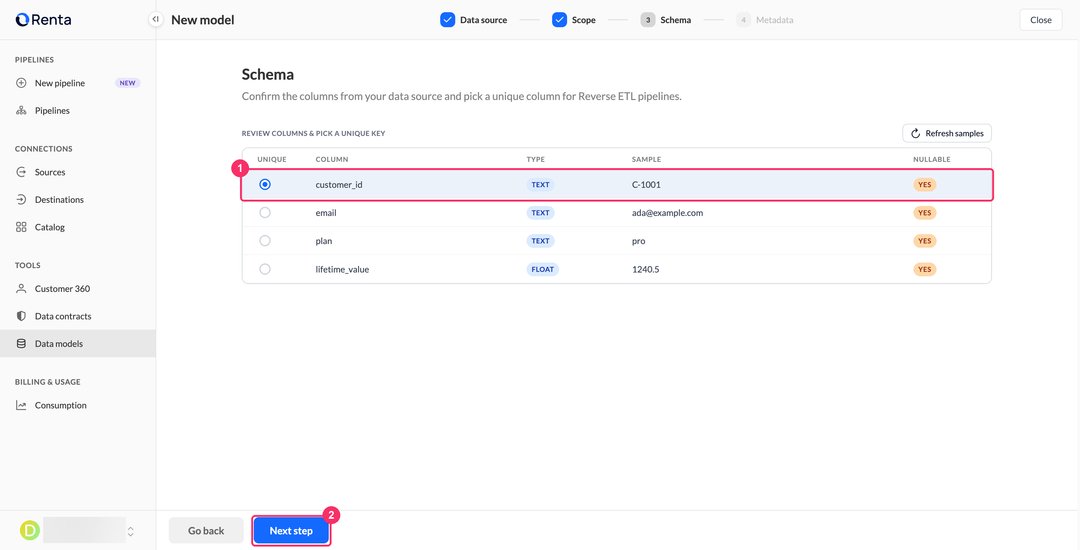Select email as the unique column
The image size is (1080, 550).
(264, 213)
